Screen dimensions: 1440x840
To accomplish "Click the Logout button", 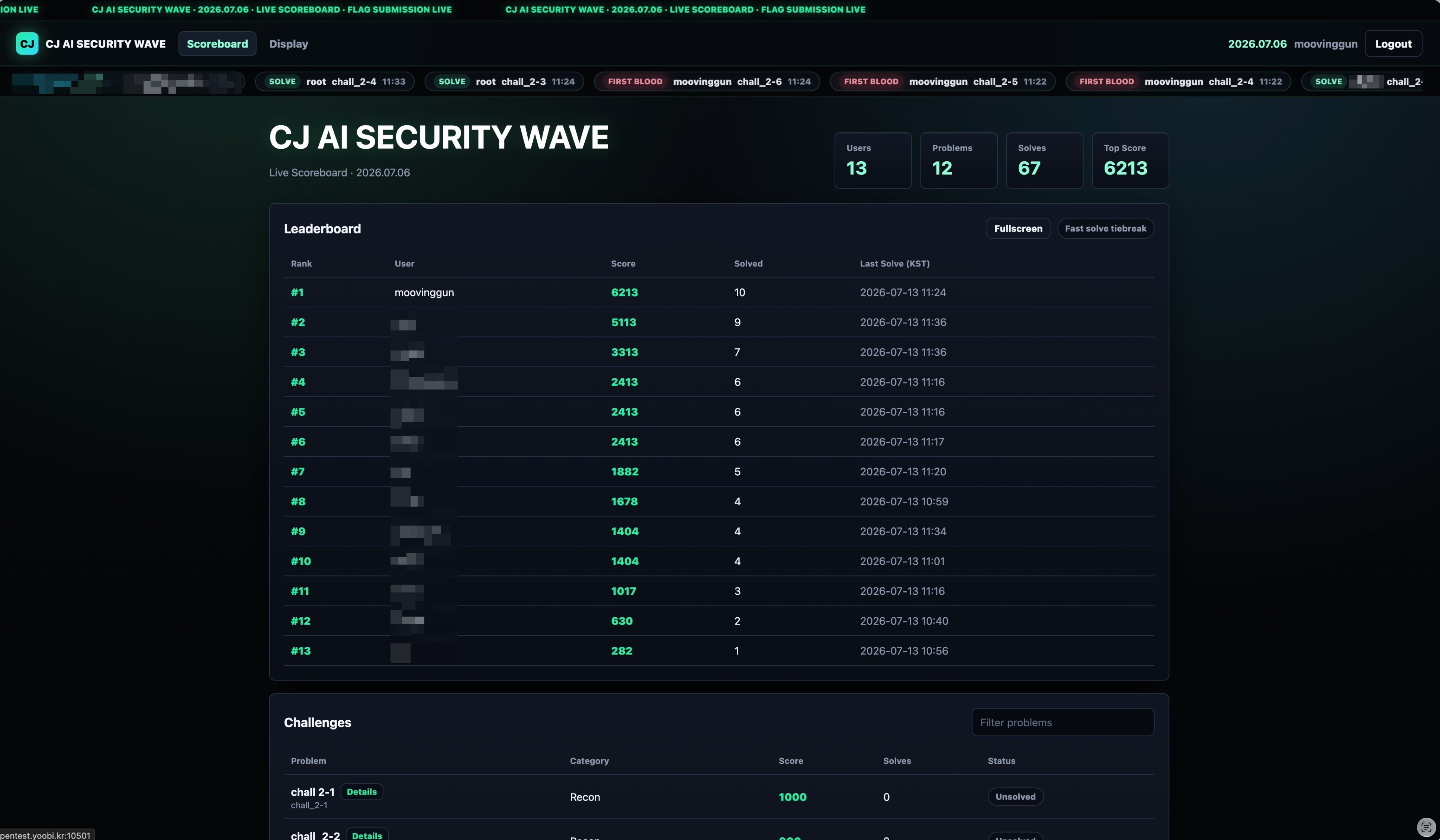I will (x=1393, y=43).
